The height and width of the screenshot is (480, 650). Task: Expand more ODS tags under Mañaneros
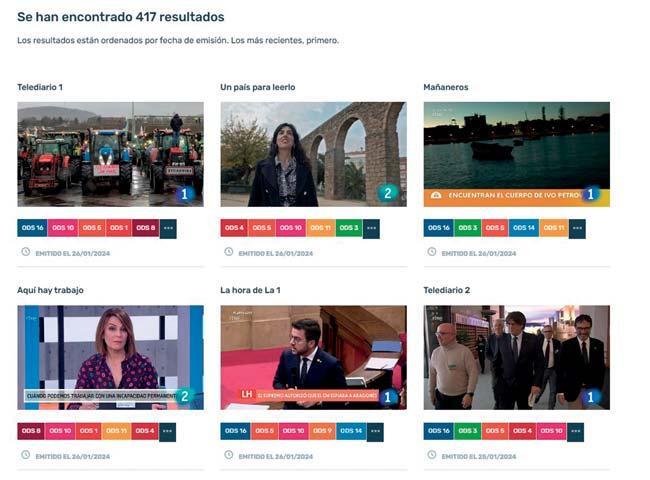(577, 228)
